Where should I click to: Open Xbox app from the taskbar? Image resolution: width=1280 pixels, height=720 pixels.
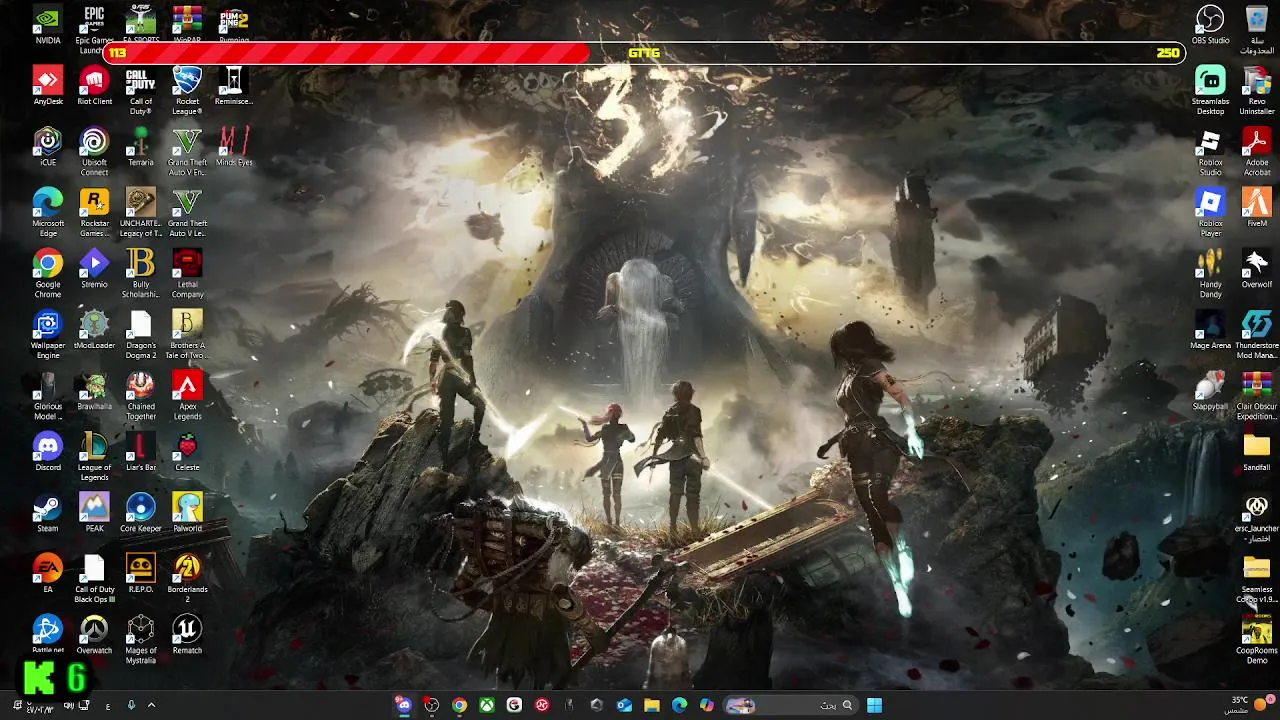(x=486, y=705)
